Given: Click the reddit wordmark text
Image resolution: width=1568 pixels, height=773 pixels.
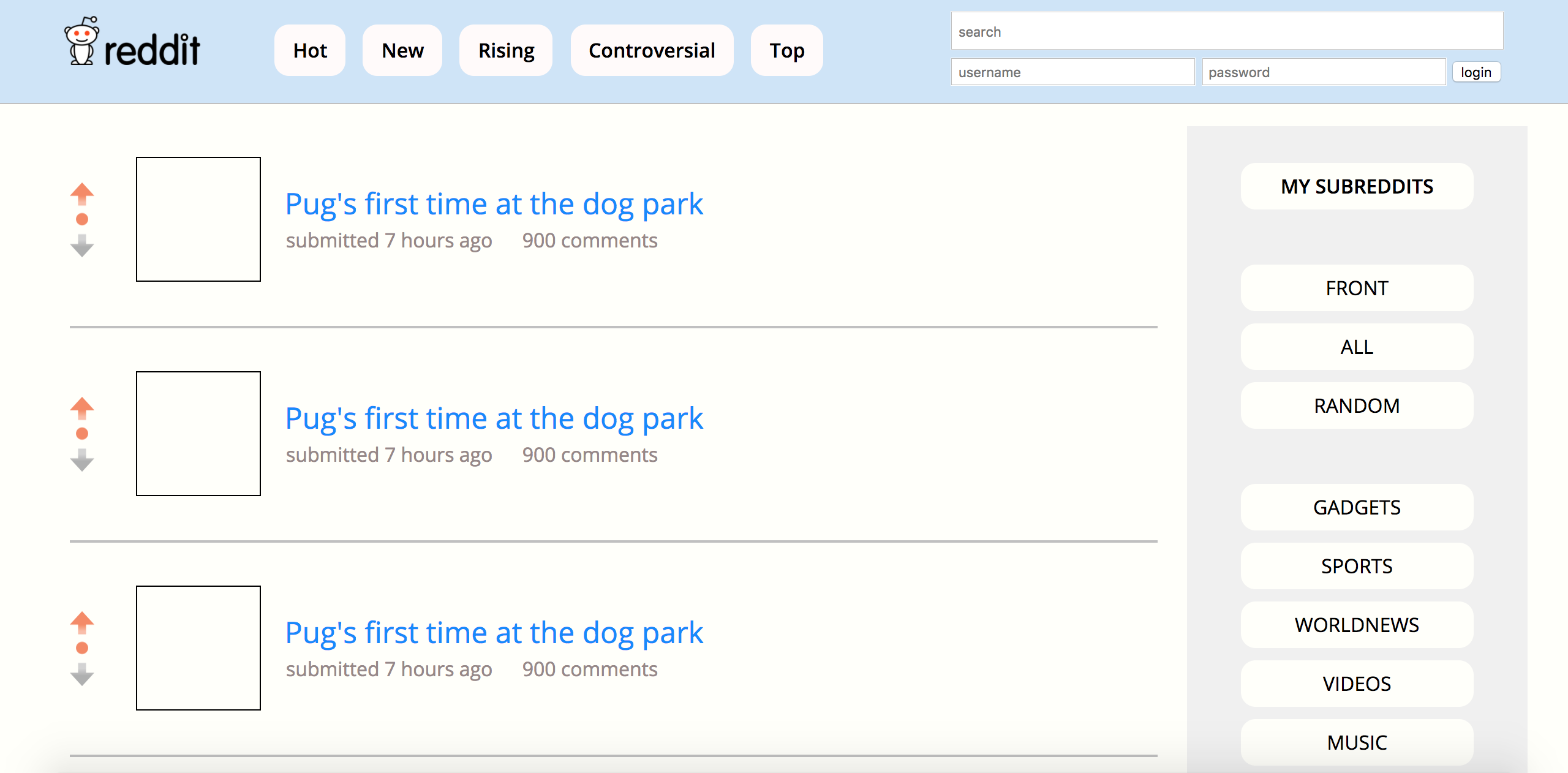Looking at the screenshot, I should (152, 49).
